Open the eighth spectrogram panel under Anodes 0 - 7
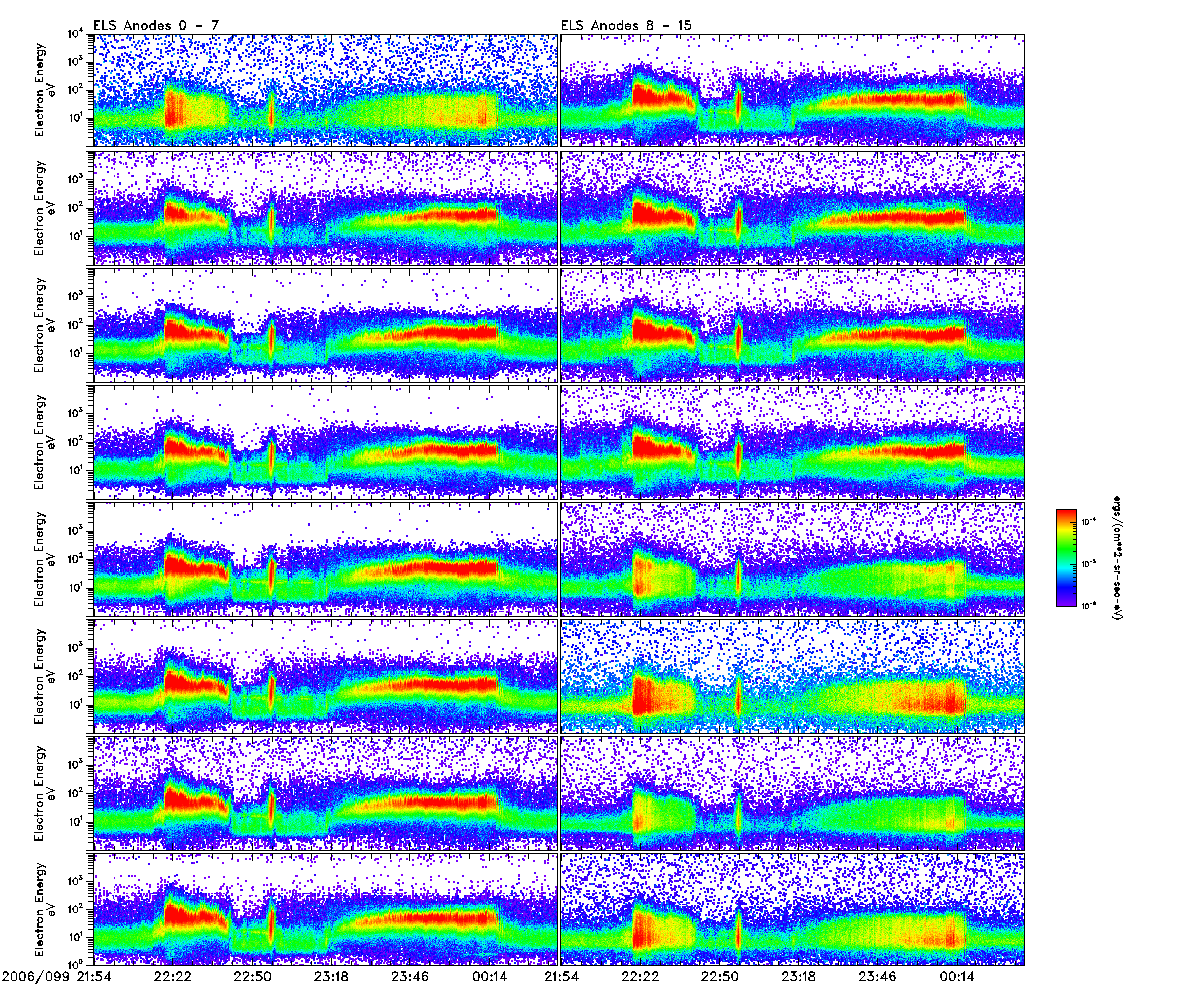This screenshot has width=1200, height=1000. point(325,909)
